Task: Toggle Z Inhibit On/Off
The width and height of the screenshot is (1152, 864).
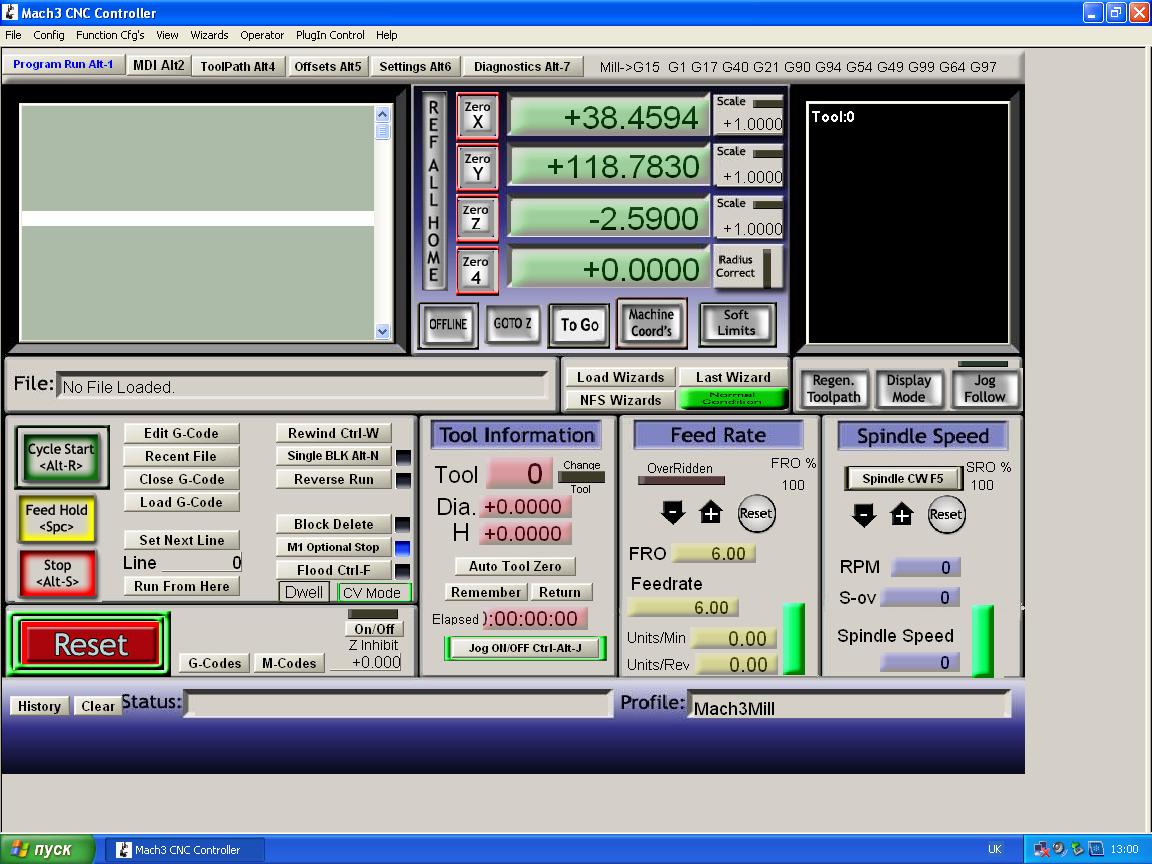Action: click(x=374, y=629)
